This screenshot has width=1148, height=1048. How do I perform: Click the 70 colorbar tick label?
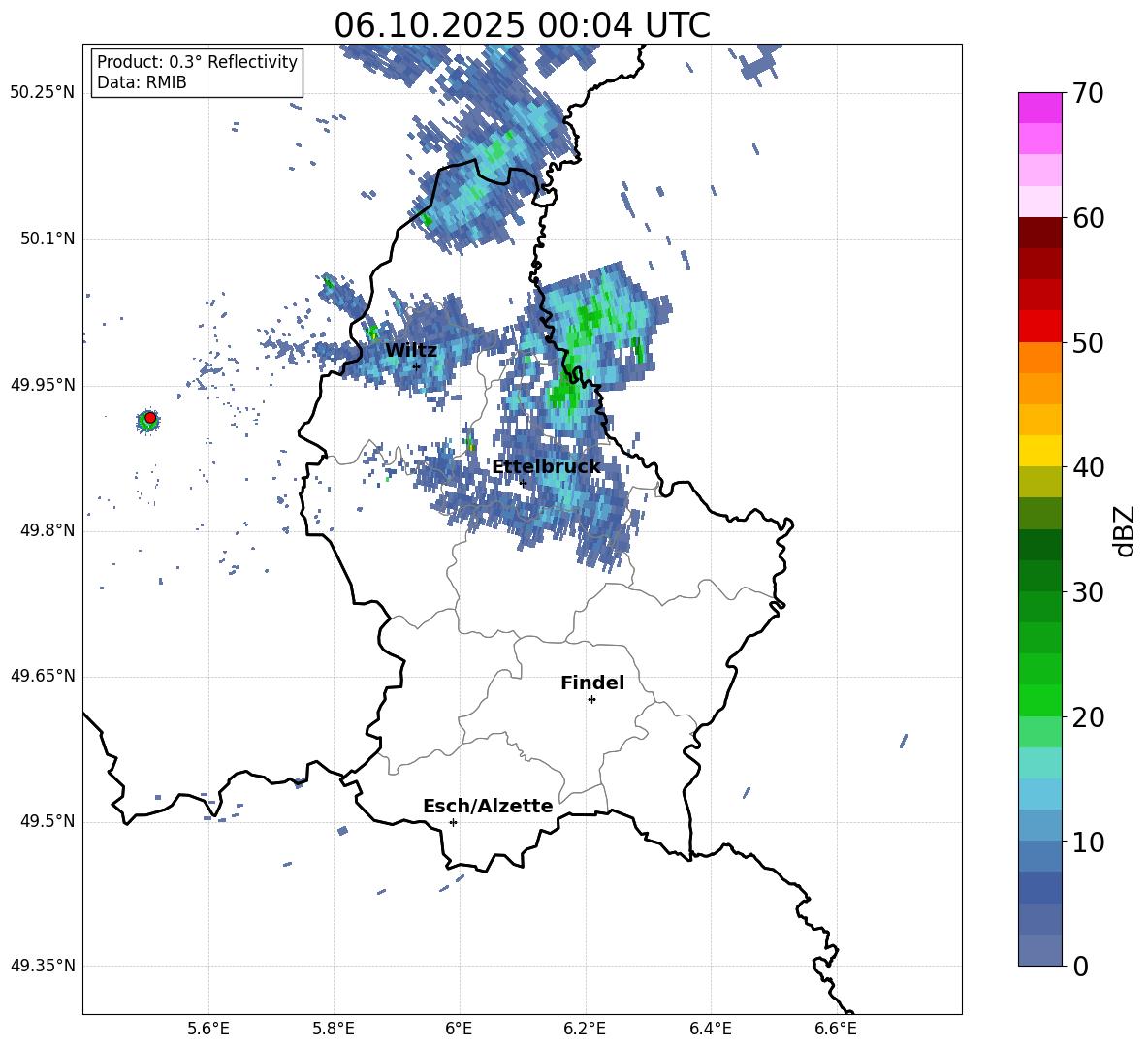pos(1088,93)
